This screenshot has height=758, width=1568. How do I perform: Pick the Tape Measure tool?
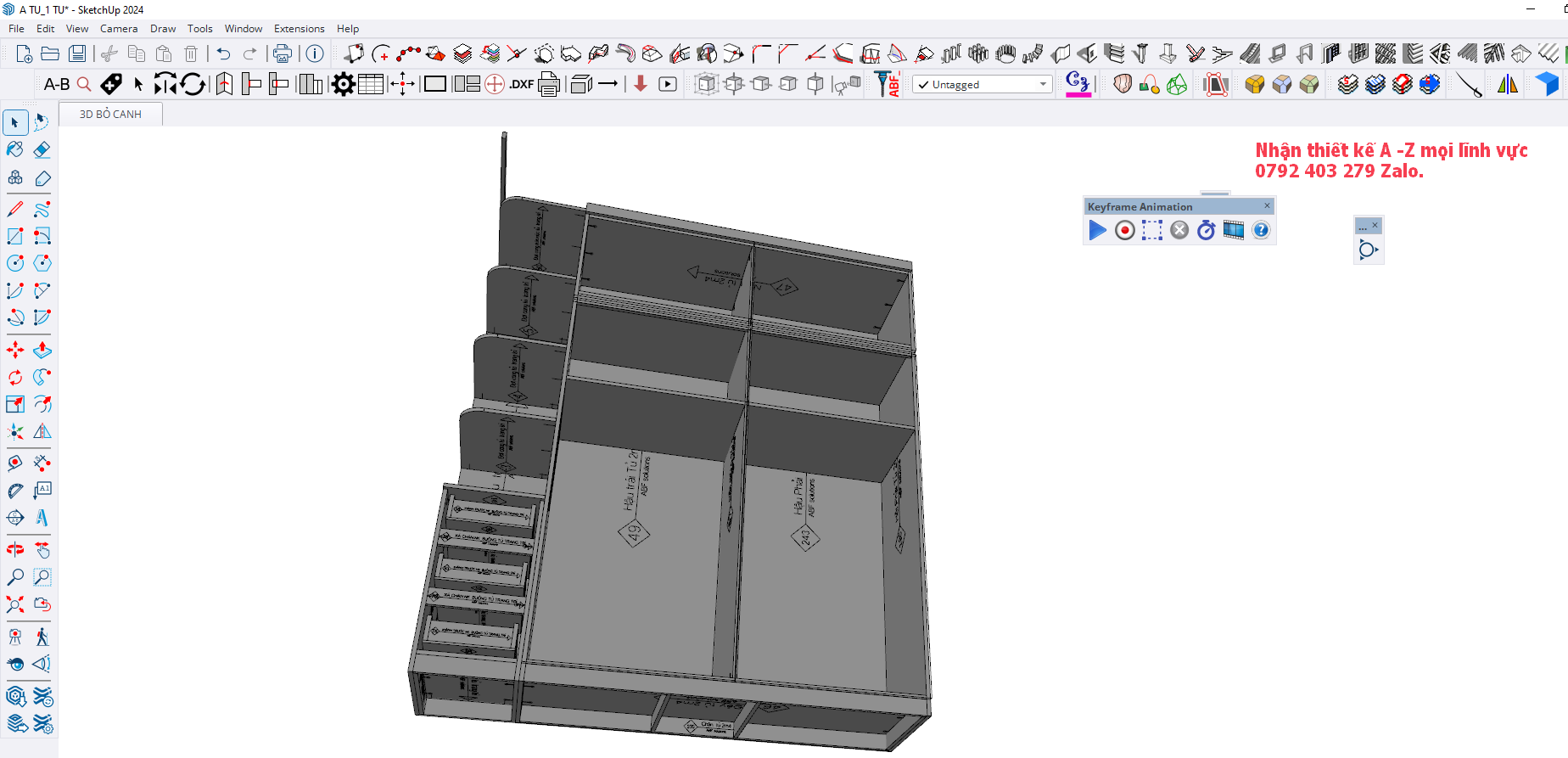point(15,463)
